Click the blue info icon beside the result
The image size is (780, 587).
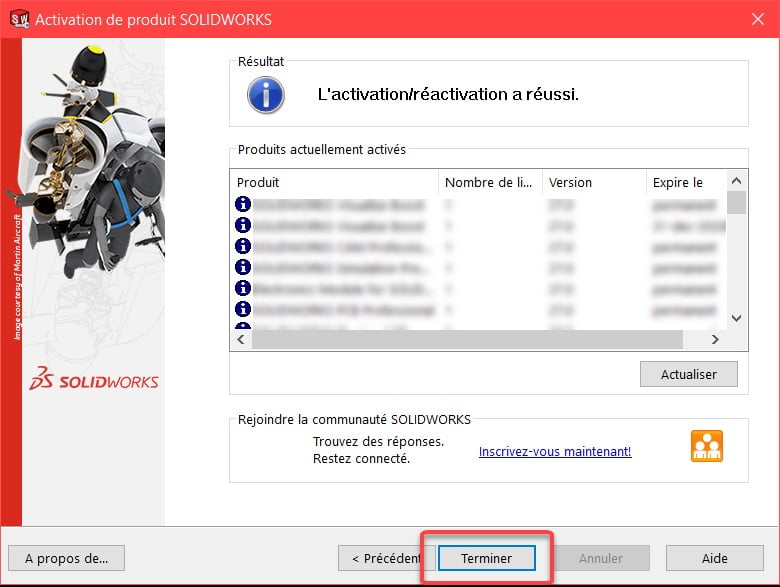[266, 95]
